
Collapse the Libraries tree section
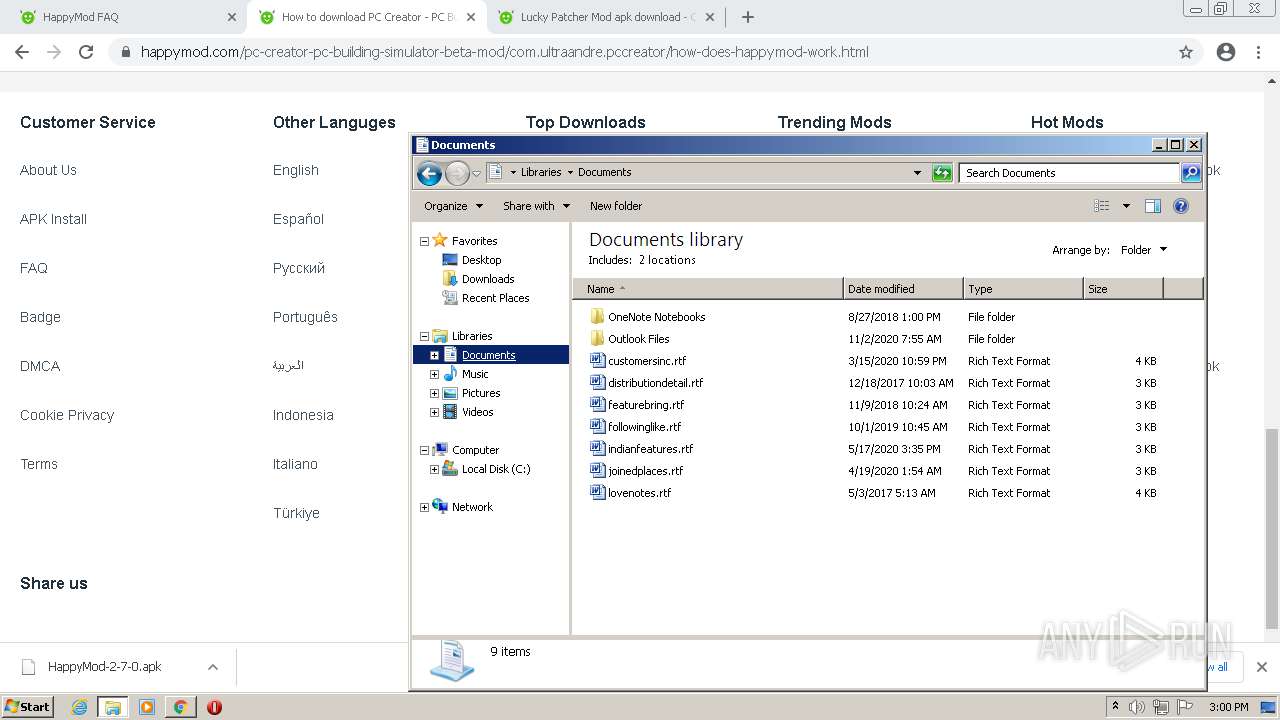424,336
